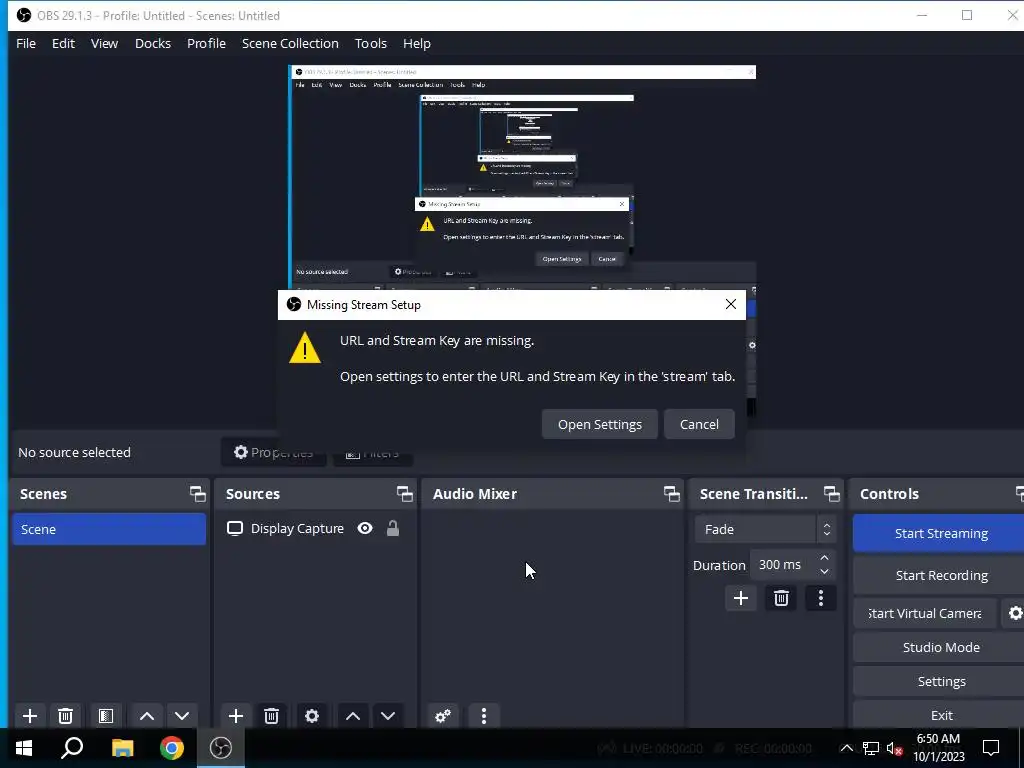Open Google Chrome from taskbar
1024x768 pixels.
coord(172,748)
